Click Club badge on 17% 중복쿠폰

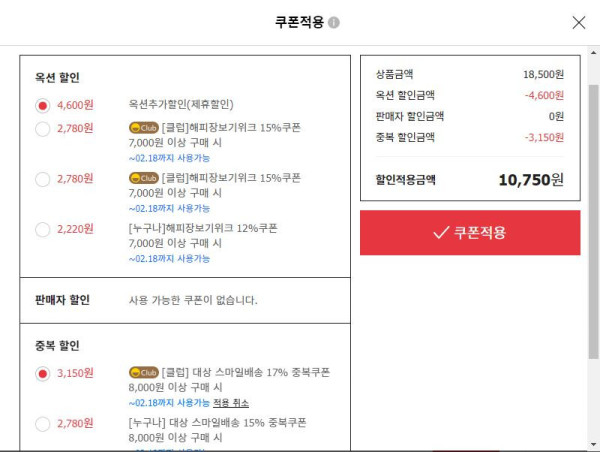pyautogui.click(x=143, y=372)
